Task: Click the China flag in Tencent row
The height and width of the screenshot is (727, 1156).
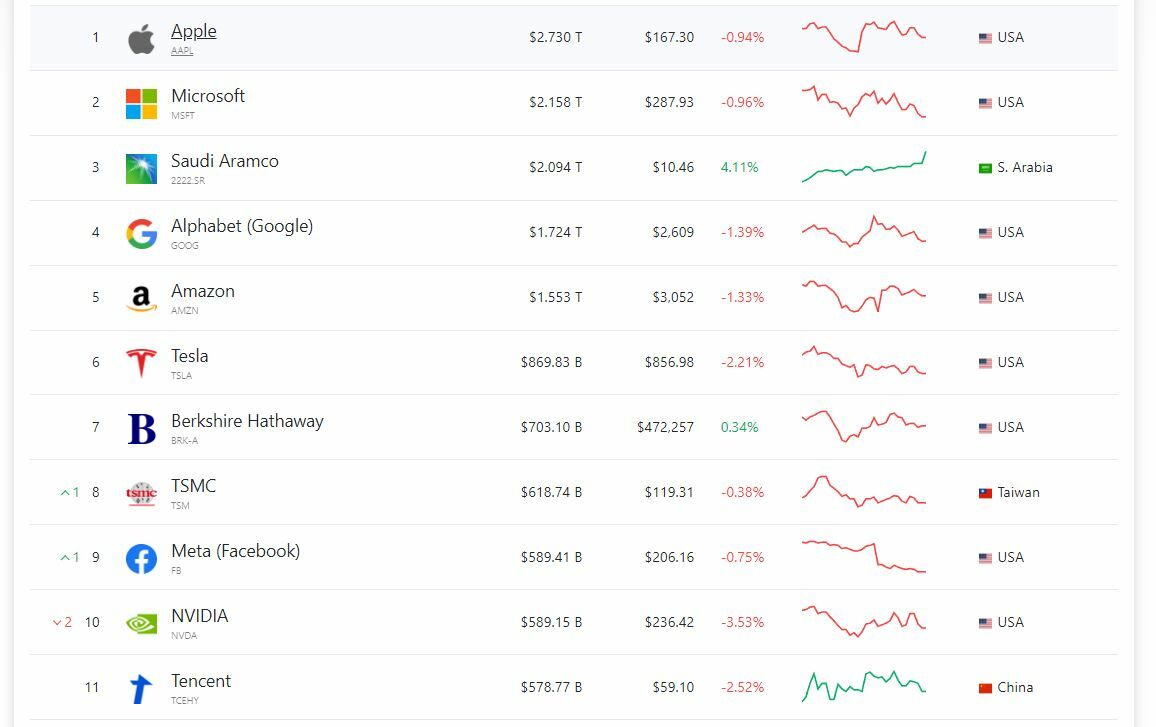Action: tap(985, 688)
